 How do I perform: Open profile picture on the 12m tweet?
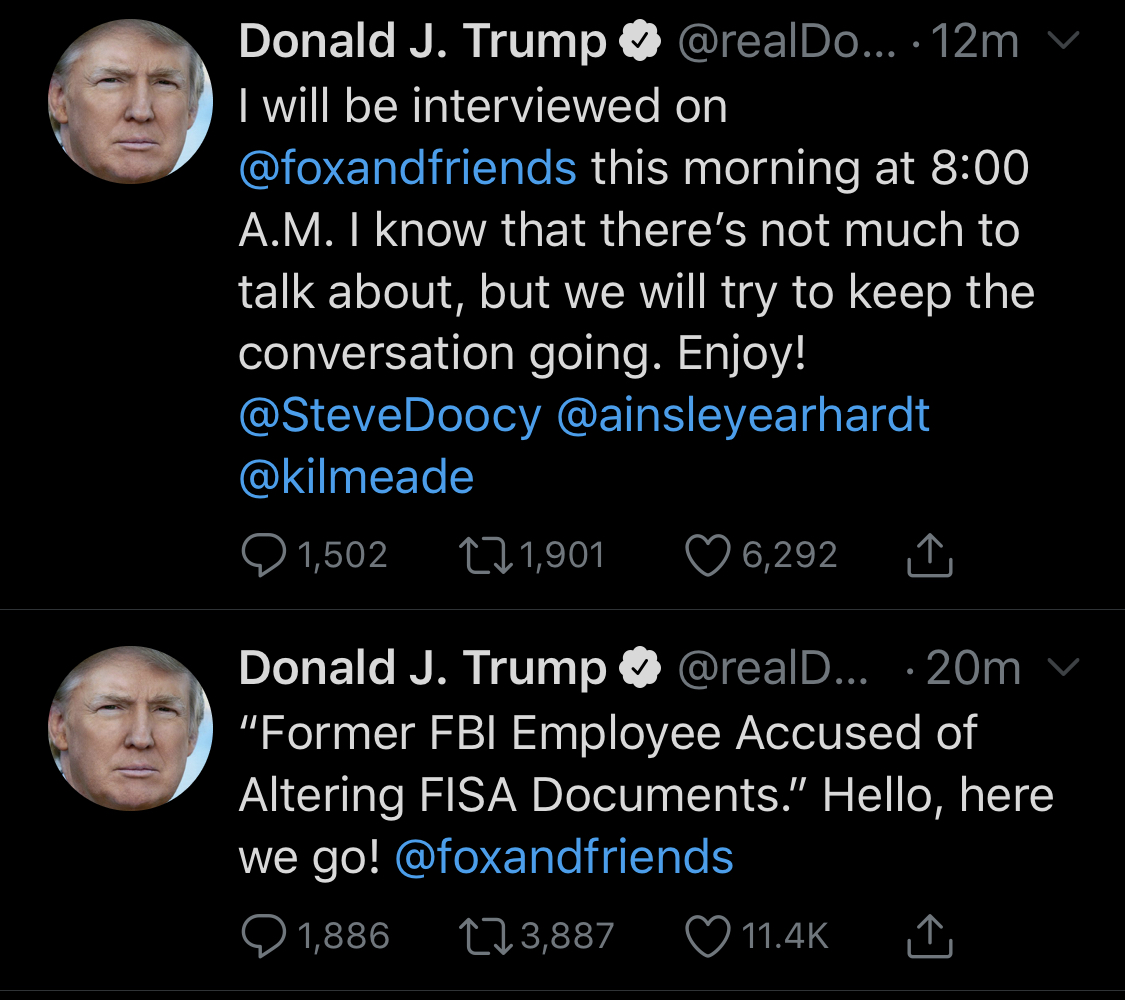(131, 101)
